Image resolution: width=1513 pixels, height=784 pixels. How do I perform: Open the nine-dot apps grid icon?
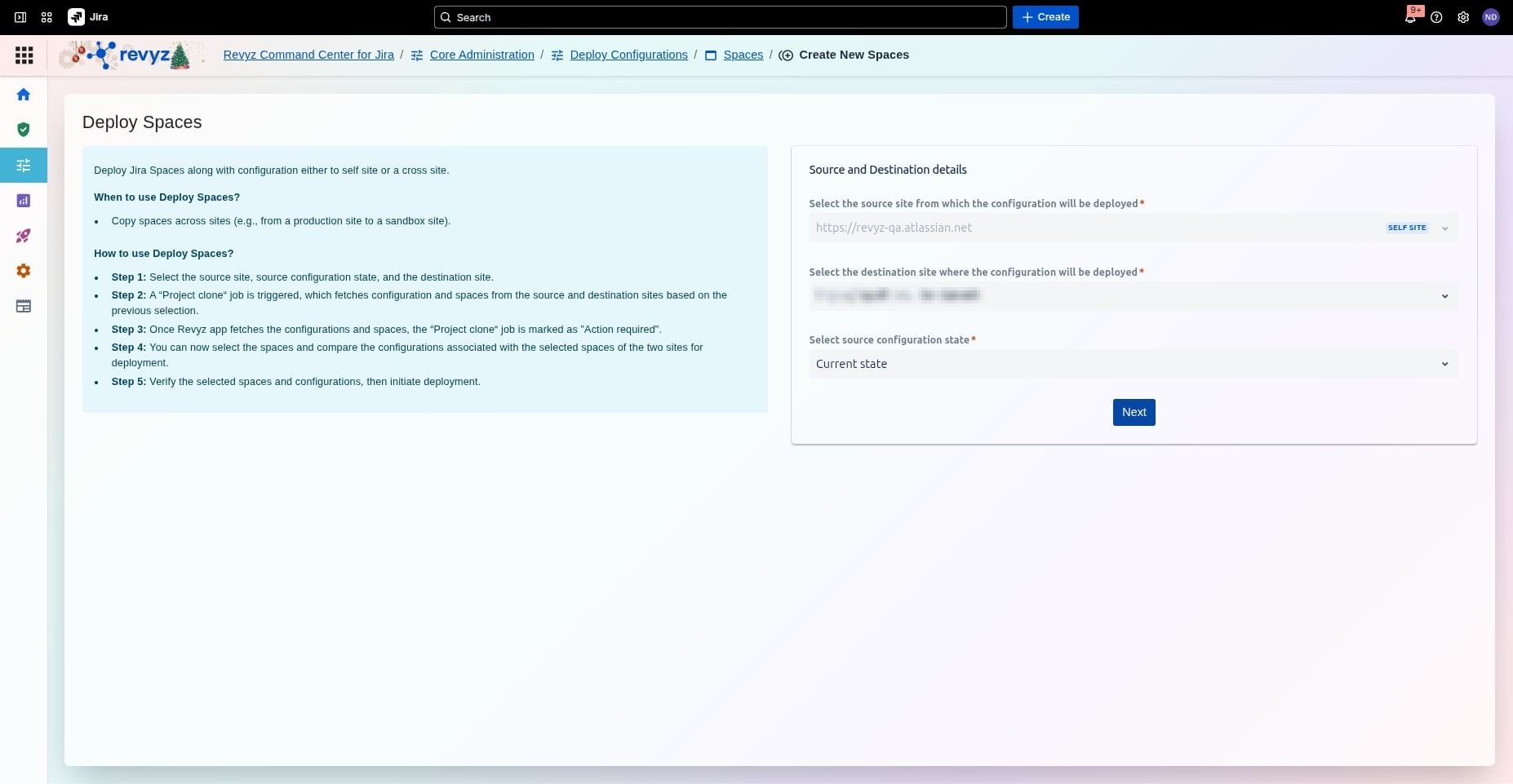(24, 55)
